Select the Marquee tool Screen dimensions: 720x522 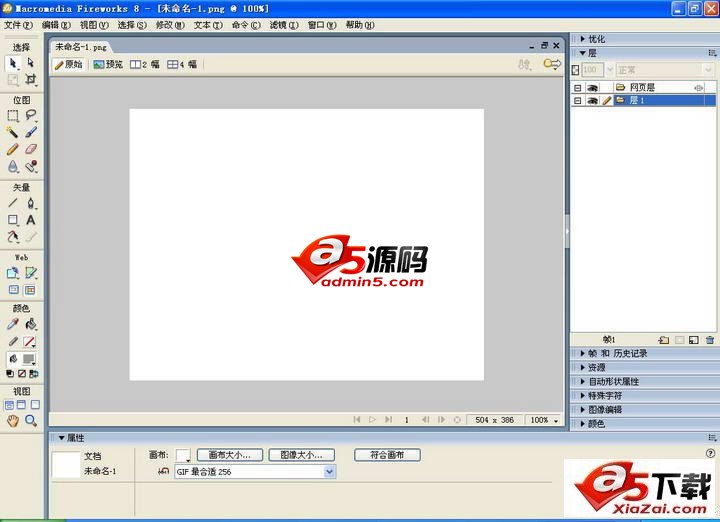point(13,116)
